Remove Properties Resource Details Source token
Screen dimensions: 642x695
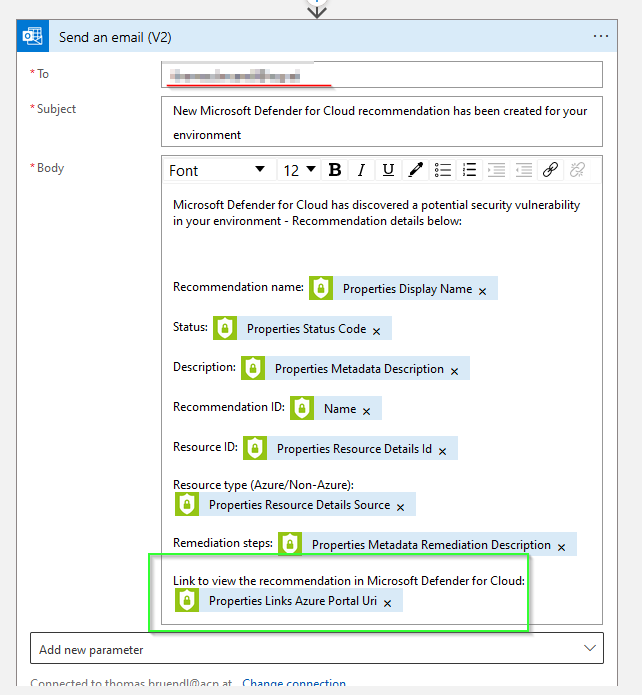click(x=400, y=508)
